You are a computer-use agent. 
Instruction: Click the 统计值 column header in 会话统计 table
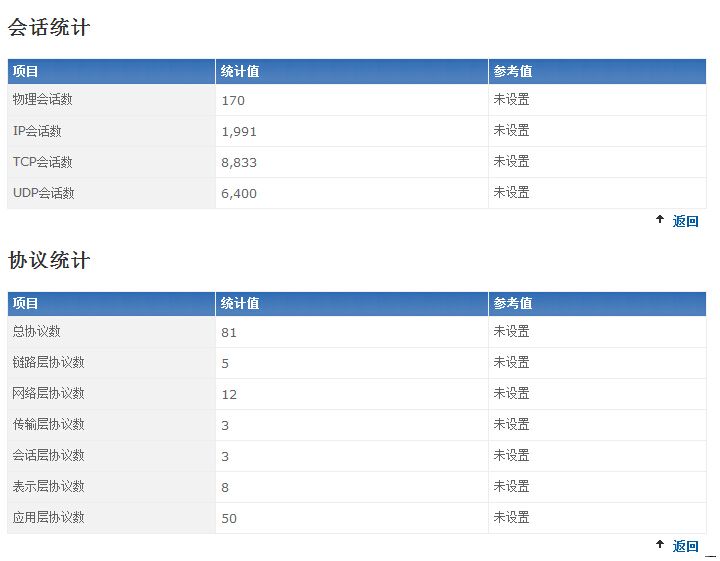click(x=240, y=71)
